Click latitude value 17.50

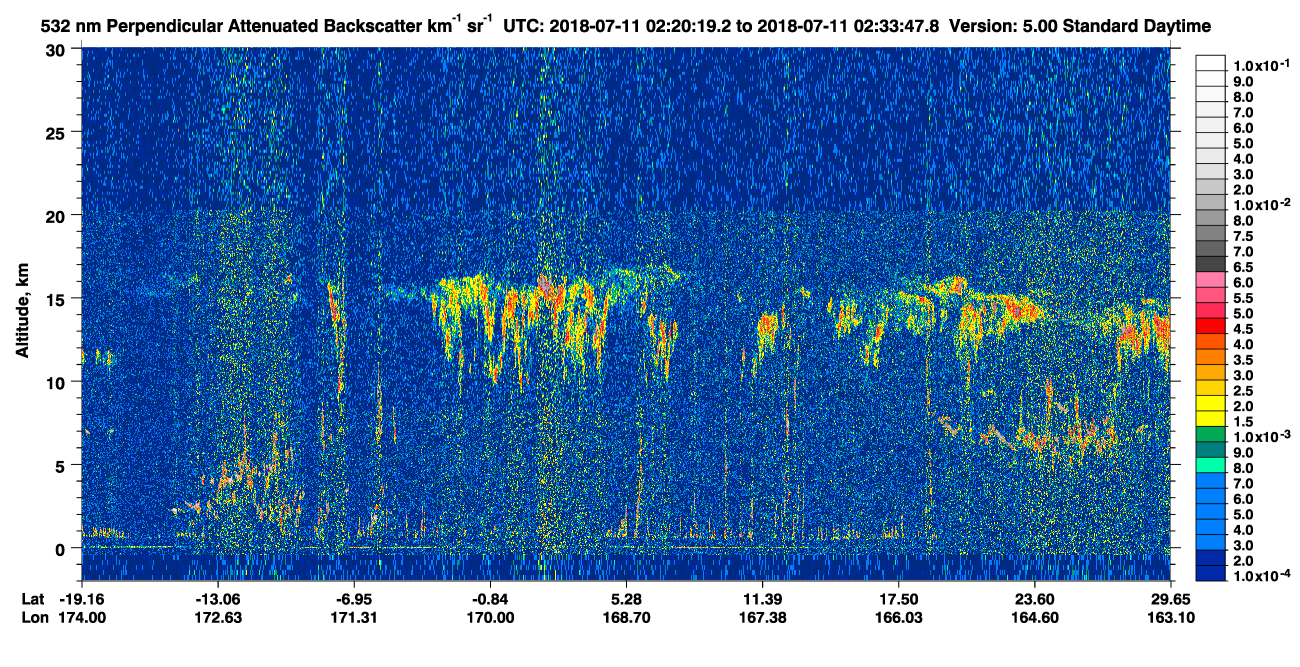(898, 598)
